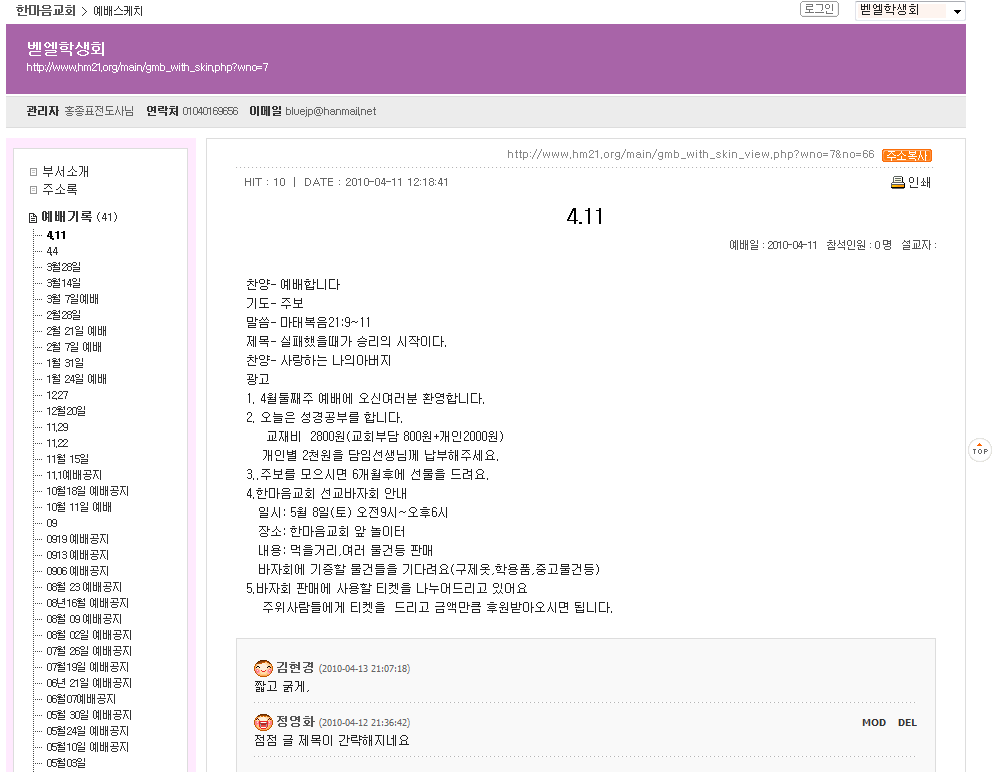Select the 3월28일 worship record entry

click(64, 267)
